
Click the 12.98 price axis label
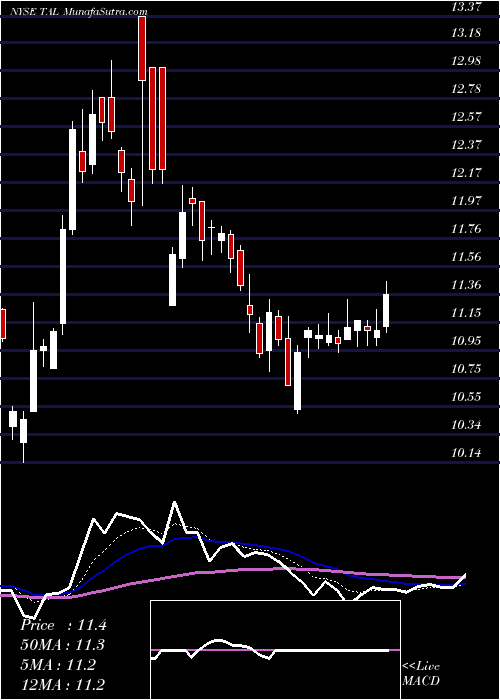(467, 61)
